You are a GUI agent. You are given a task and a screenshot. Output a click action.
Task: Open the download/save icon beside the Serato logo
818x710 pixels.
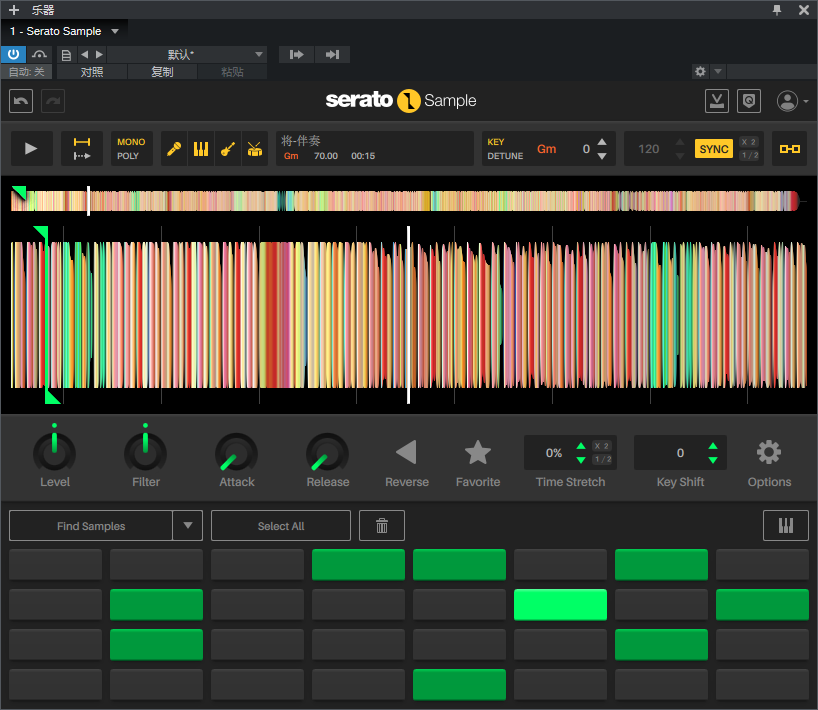717,101
